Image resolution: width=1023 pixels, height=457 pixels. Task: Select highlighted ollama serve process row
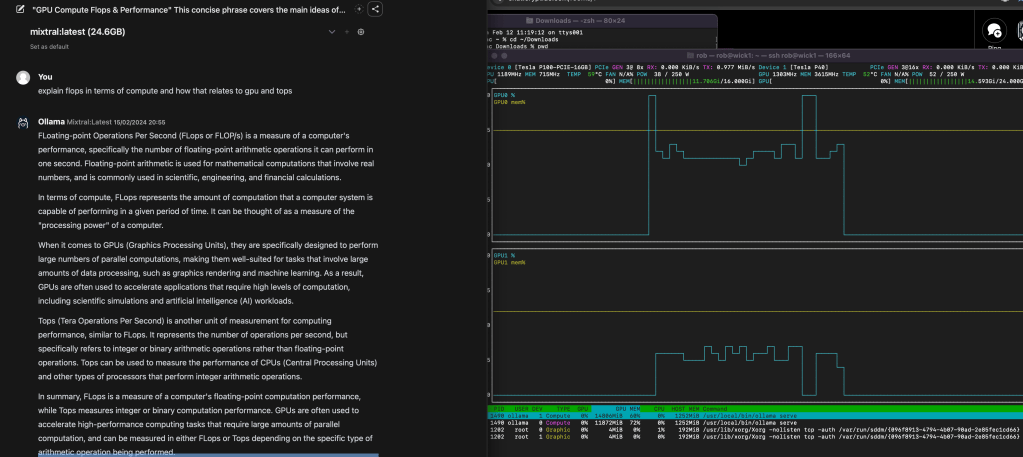[x=750, y=415]
